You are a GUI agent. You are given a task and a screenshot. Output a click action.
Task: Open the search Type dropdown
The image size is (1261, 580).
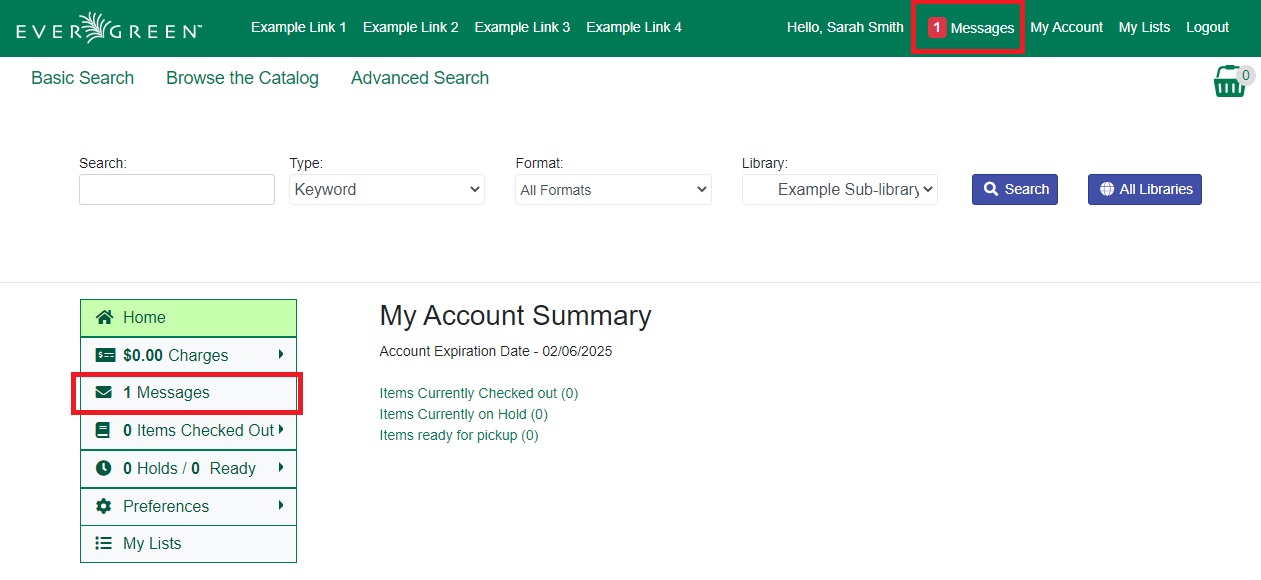[386, 190]
